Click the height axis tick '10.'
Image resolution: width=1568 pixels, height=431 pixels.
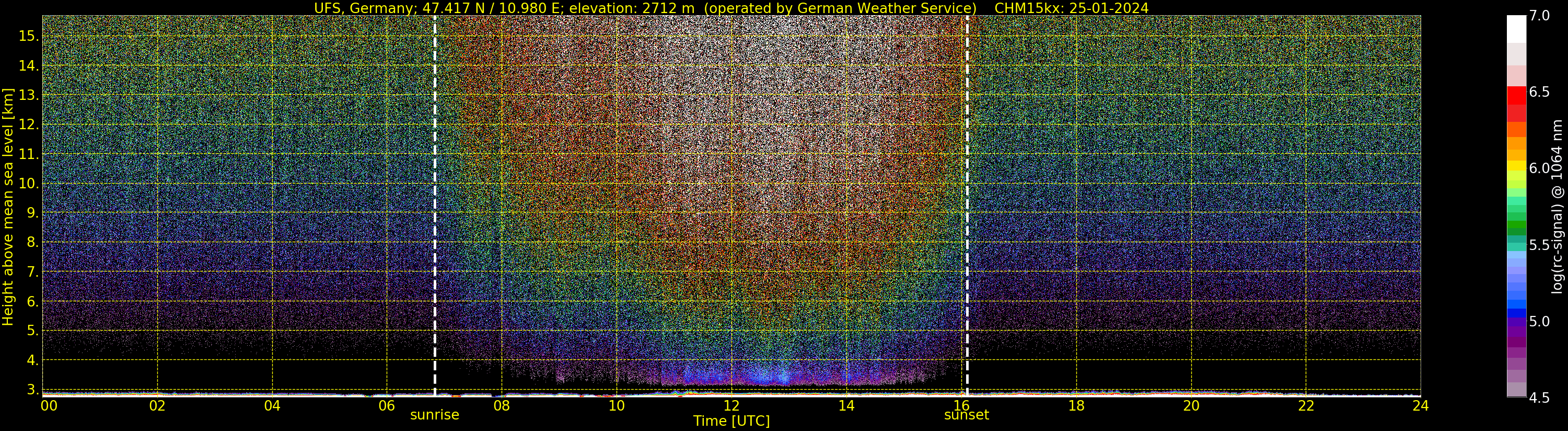[29, 184]
